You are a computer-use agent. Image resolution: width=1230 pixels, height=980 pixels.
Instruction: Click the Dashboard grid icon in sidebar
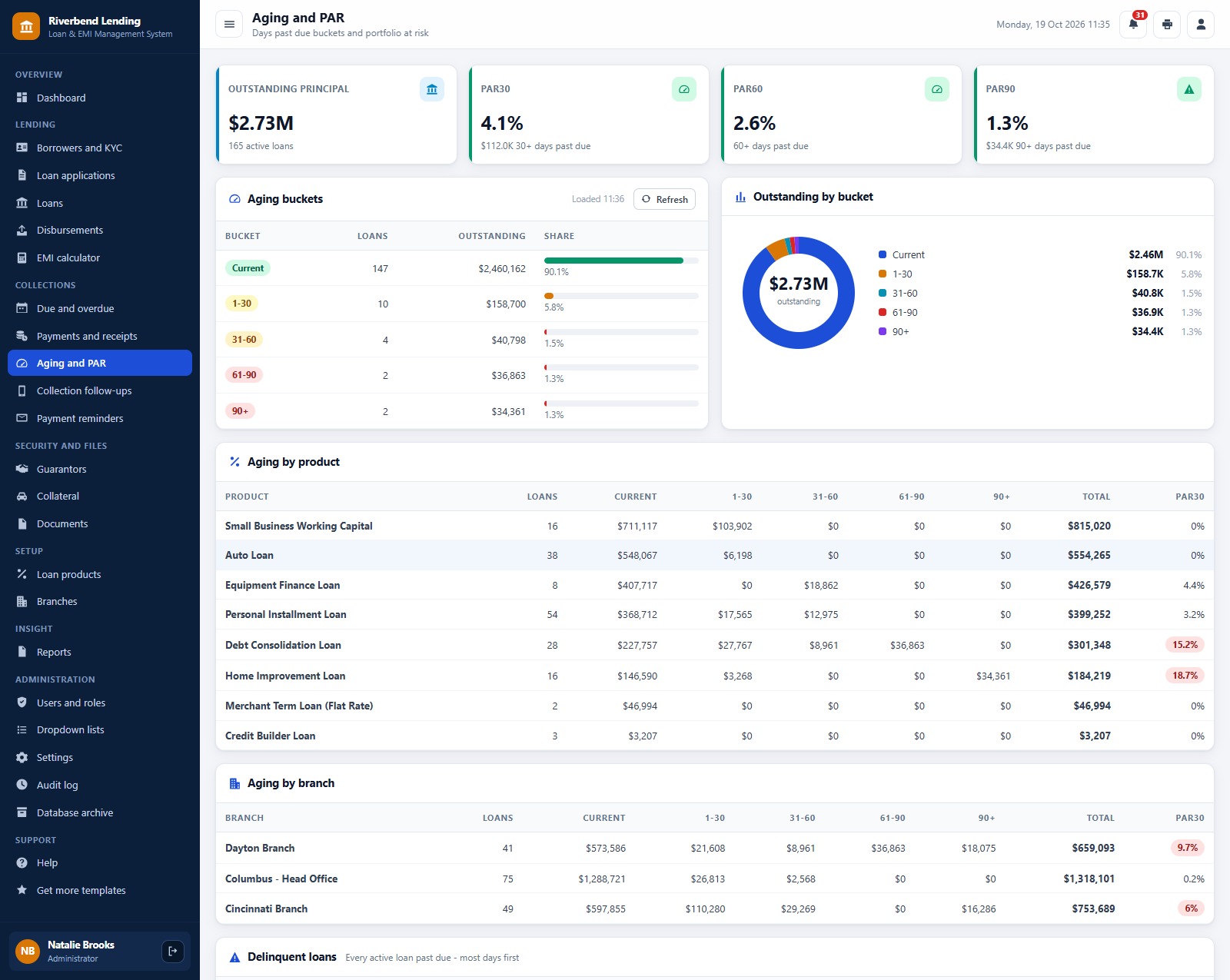coord(22,98)
